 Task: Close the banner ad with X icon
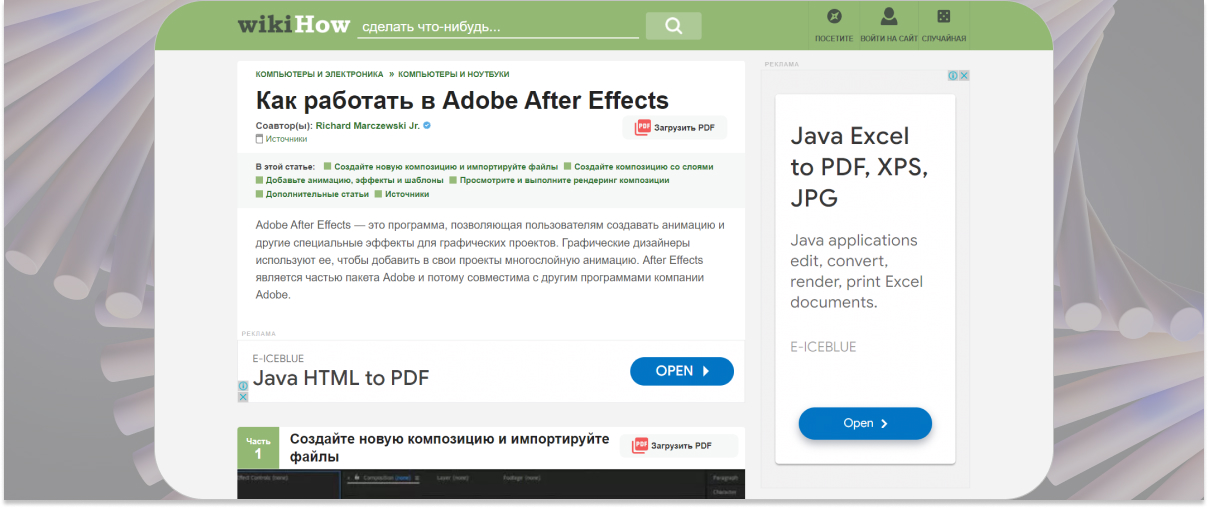(243, 396)
